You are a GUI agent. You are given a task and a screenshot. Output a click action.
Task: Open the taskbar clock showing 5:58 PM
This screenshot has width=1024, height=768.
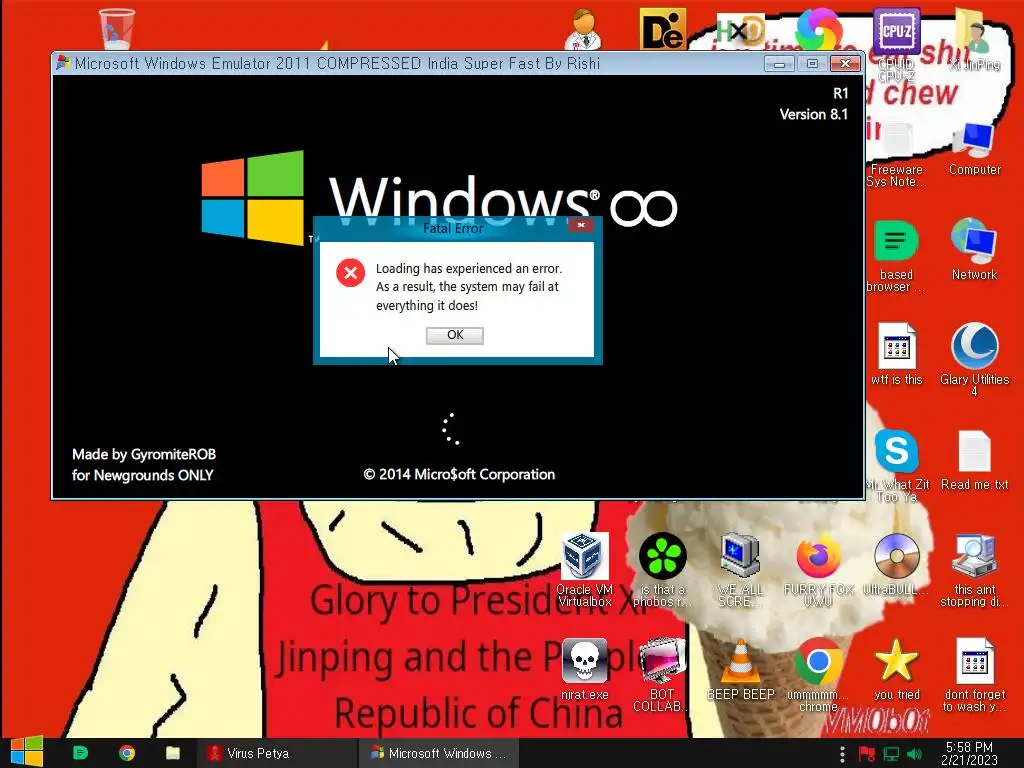pos(969,753)
